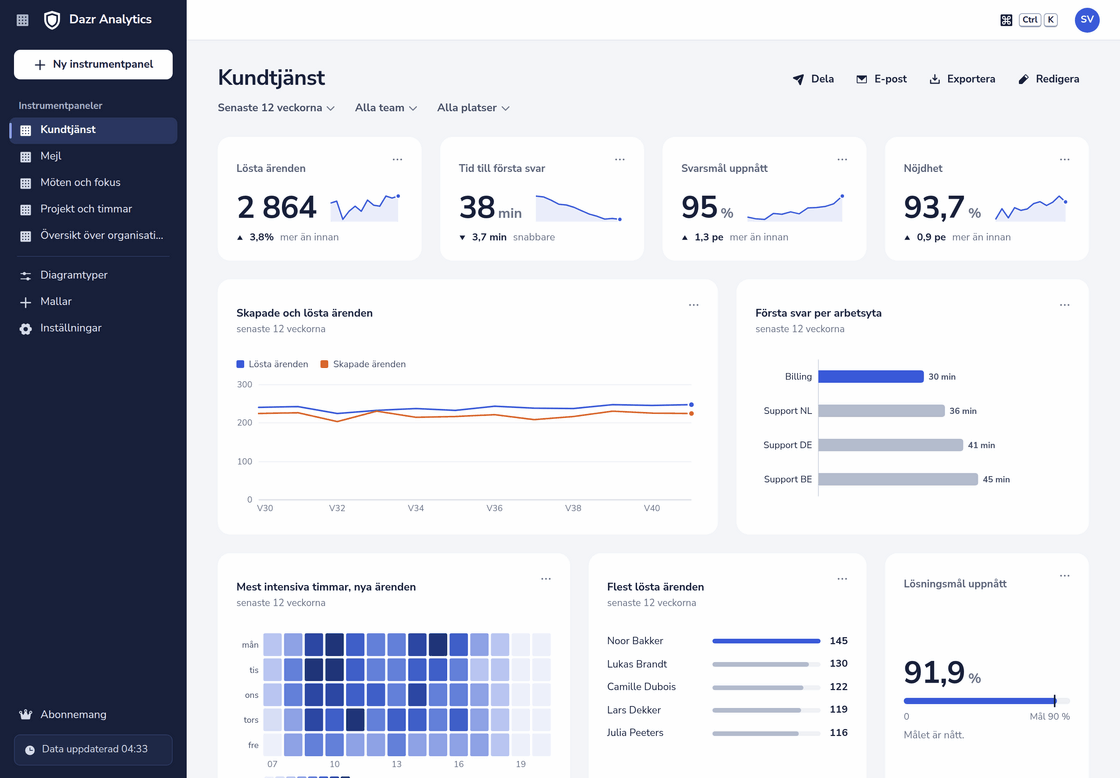
Task: Toggle Lösta ärenden legend series
Action: point(272,364)
